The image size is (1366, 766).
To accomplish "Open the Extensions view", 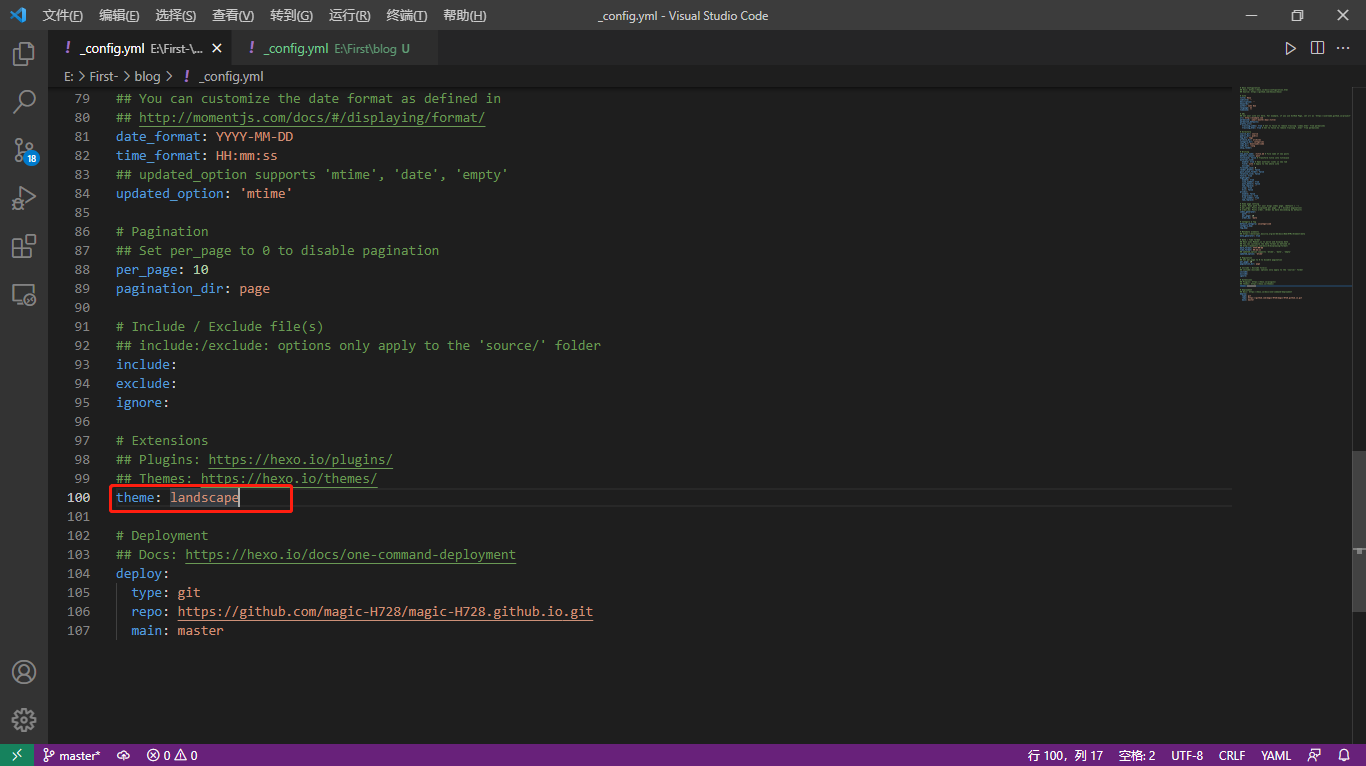I will 24,246.
